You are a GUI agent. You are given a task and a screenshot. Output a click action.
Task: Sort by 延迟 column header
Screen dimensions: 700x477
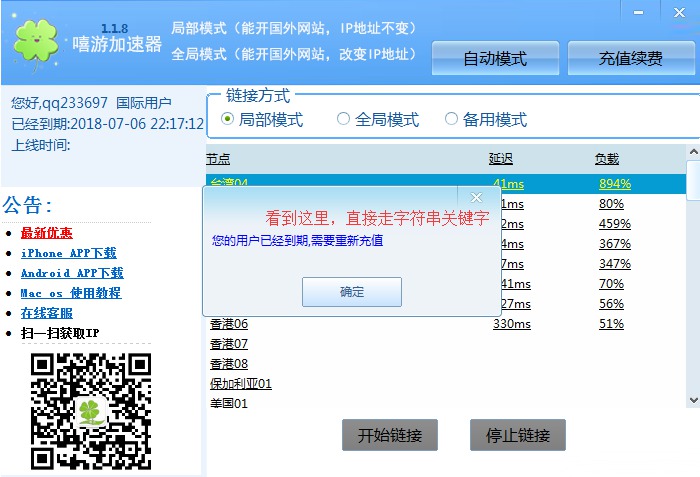[x=500, y=159]
